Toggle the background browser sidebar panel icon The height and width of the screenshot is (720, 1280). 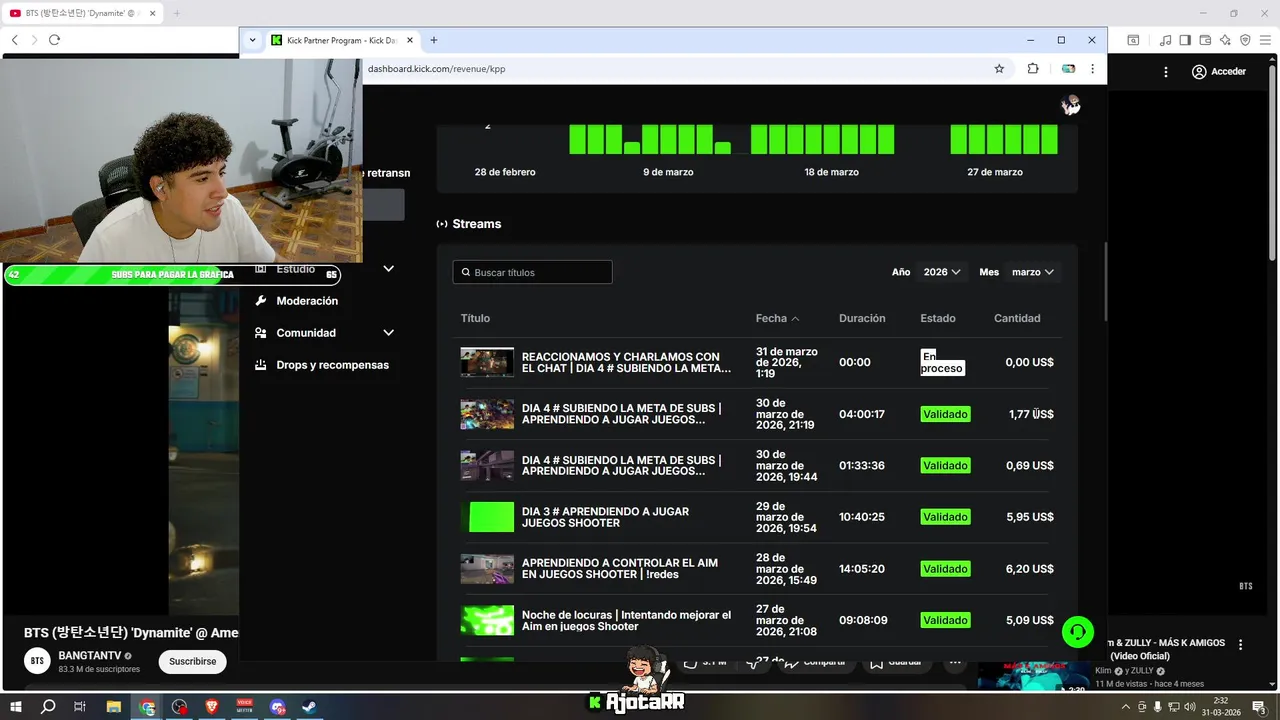[1185, 40]
